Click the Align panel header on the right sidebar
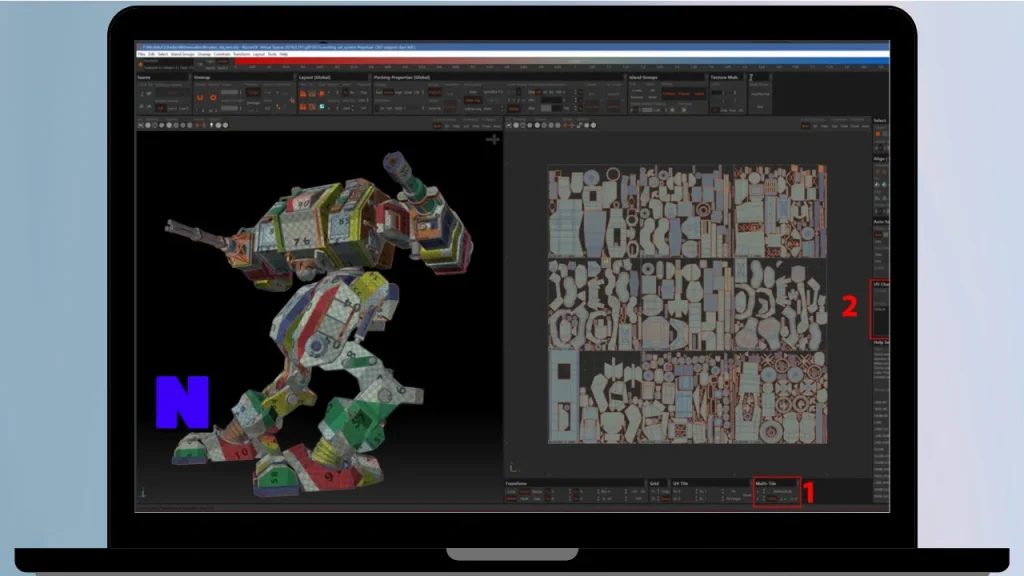Viewport: 1024px width, 576px height. click(880, 159)
